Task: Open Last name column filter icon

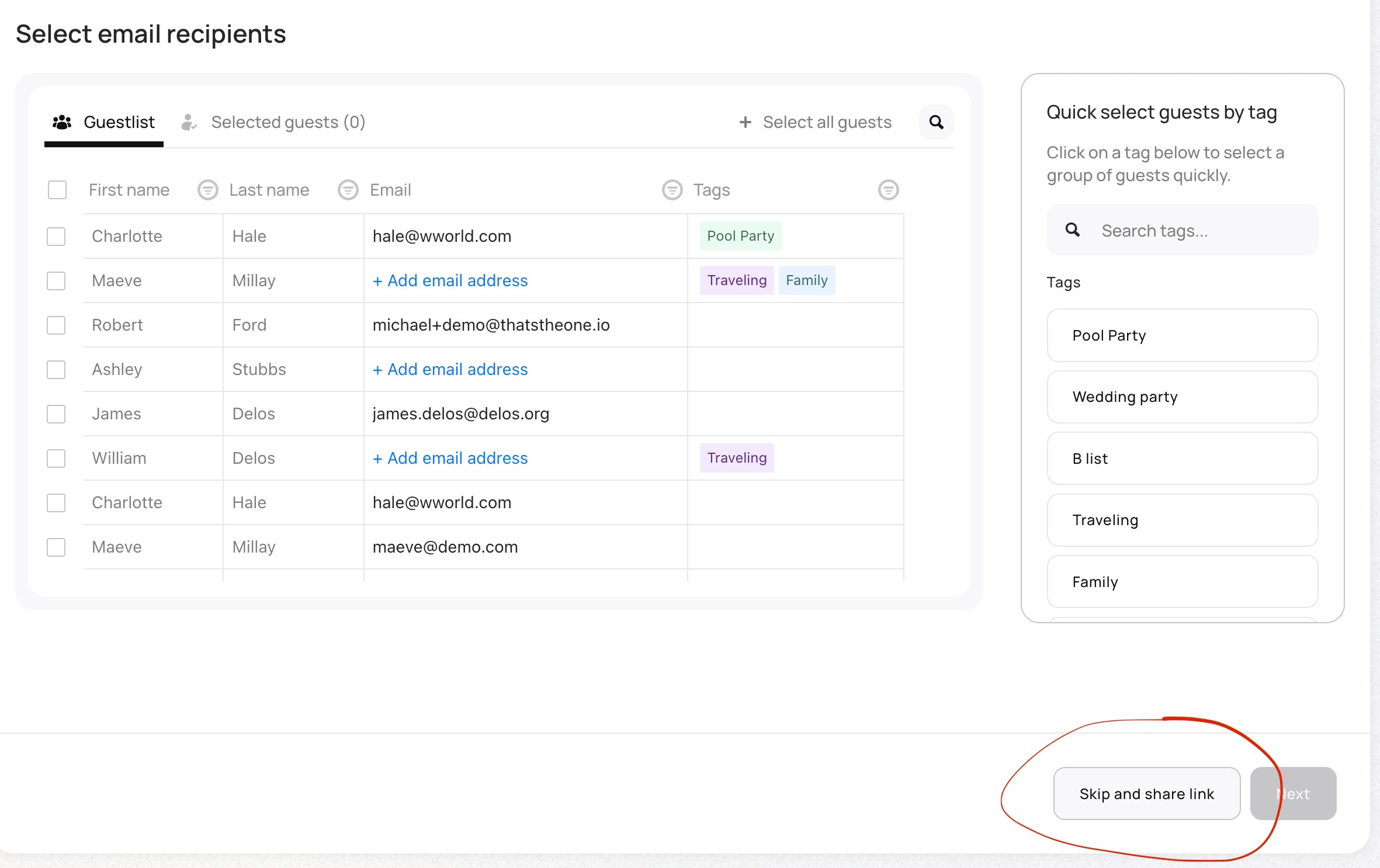Action: [x=348, y=190]
